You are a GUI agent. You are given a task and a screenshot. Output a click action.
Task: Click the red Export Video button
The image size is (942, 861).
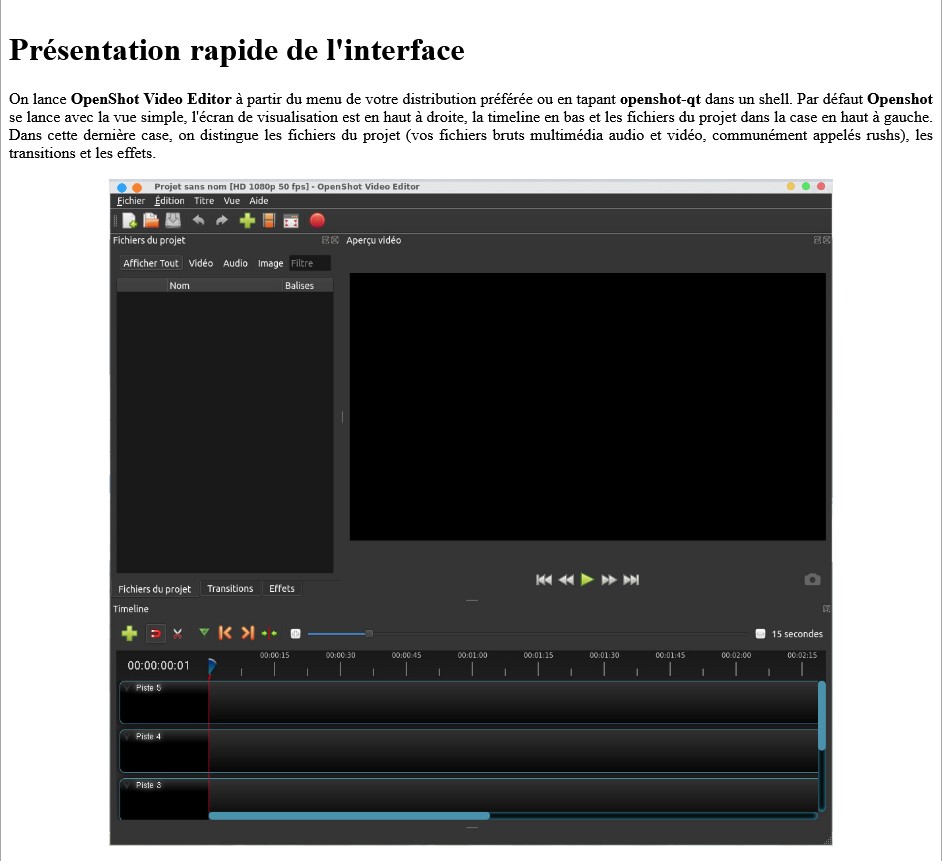click(317, 221)
